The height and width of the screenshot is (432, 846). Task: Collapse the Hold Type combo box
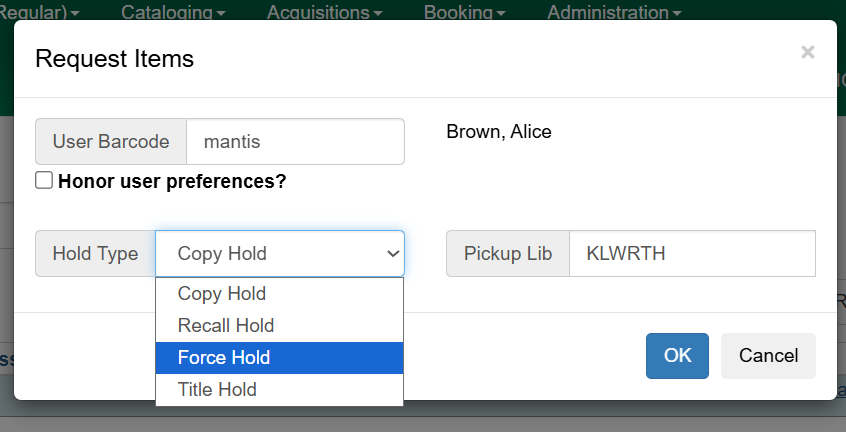pyautogui.click(x=280, y=254)
